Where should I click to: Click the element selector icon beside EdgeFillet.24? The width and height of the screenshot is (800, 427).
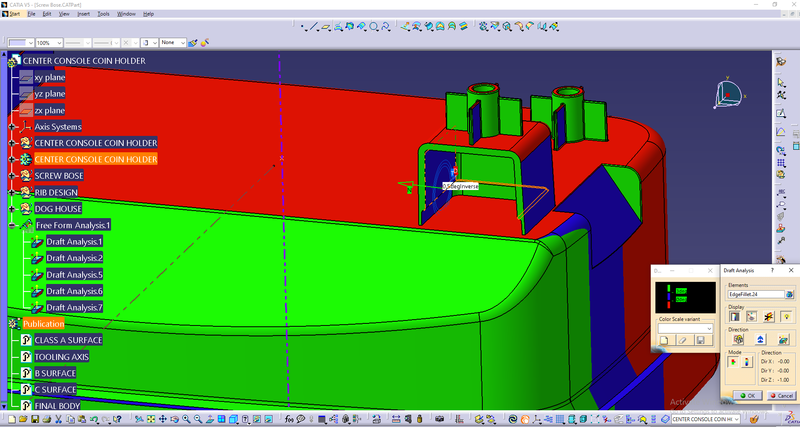pyautogui.click(x=787, y=294)
